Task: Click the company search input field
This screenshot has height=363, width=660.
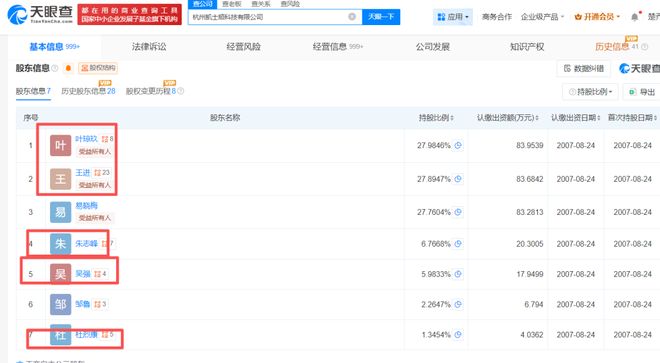Action: click(269, 17)
